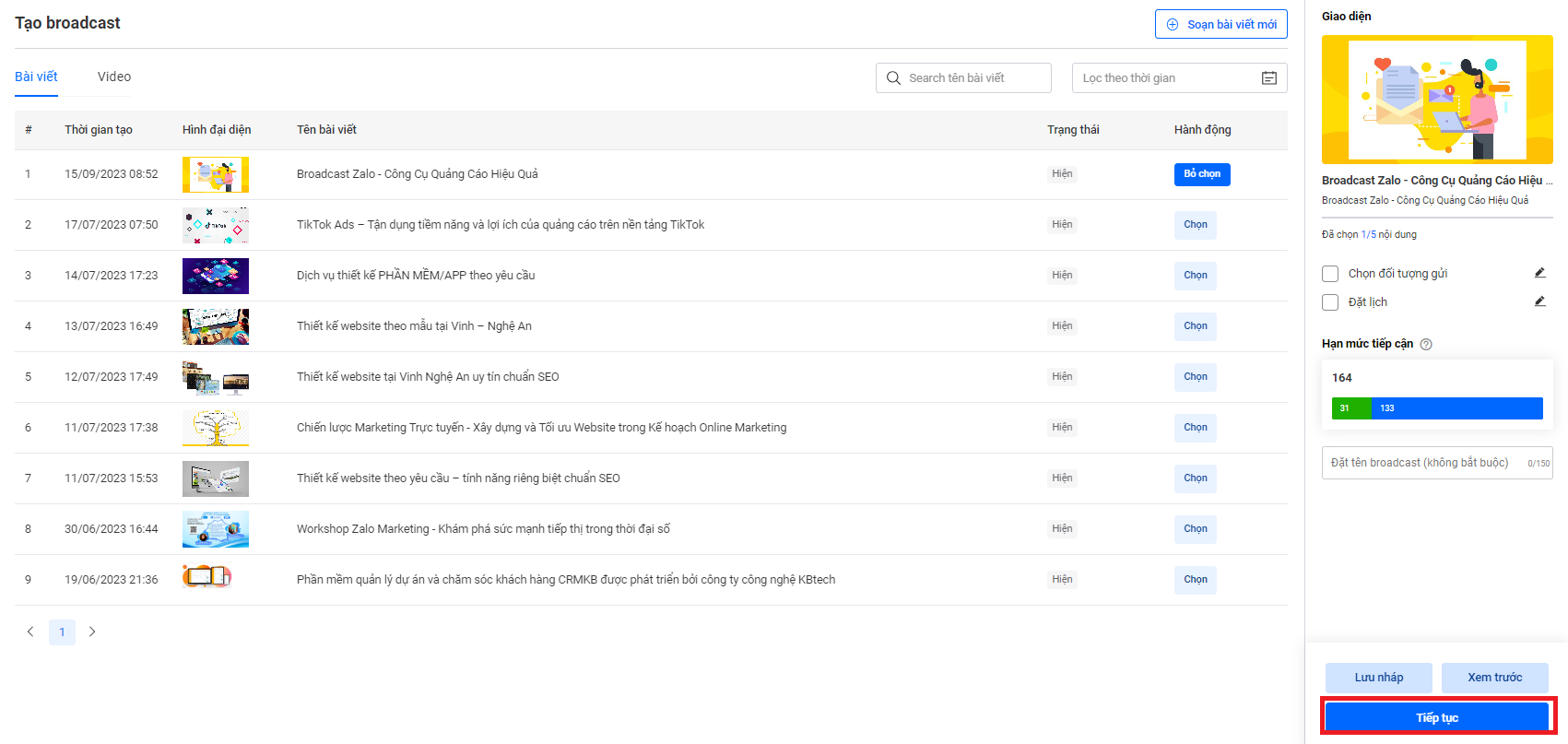Image resolution: width=1568 pixels, height=744 pixels.
Task: Deselect article with Bỏ chọn button
Action: [1201, 174]
